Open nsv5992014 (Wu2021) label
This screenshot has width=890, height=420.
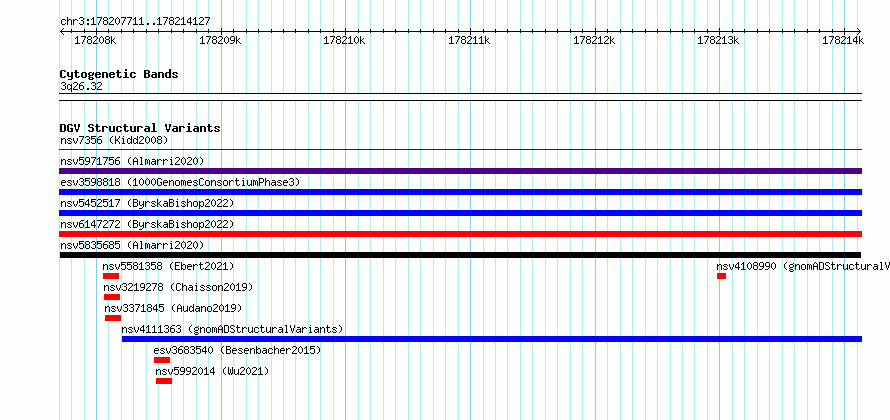pyautogui.click(x=212, y=371)
